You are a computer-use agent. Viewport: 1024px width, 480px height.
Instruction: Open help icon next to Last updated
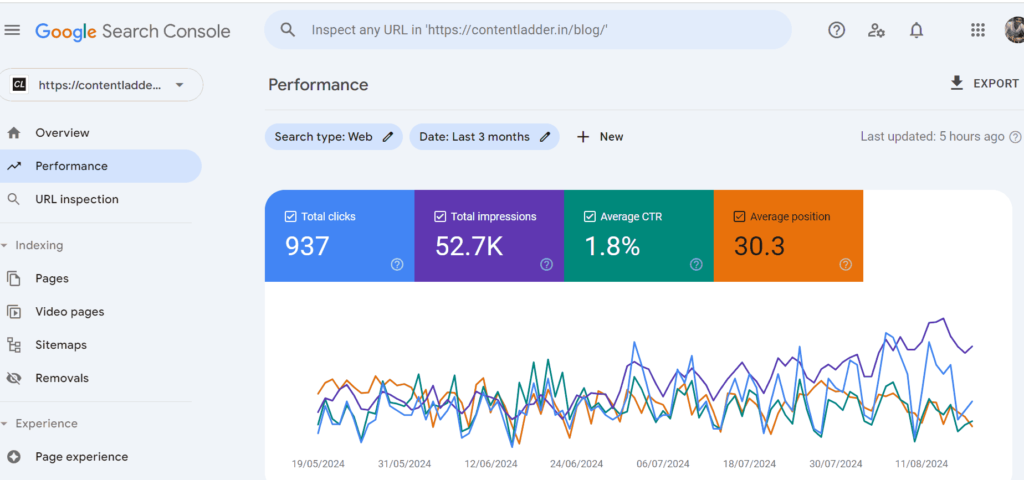click(x=1015, y=136)
